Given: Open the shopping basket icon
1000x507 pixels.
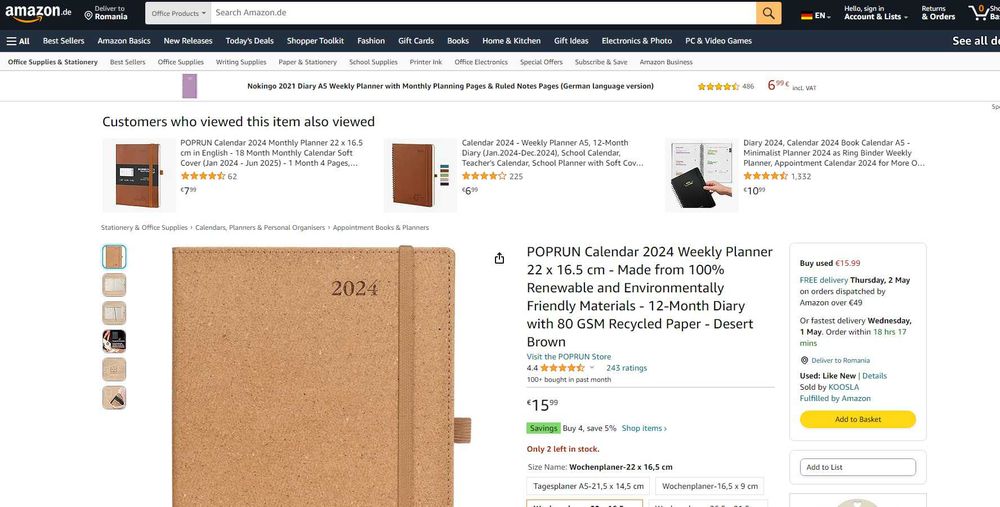Looking at the screenshot, I should tap(978, 12).
